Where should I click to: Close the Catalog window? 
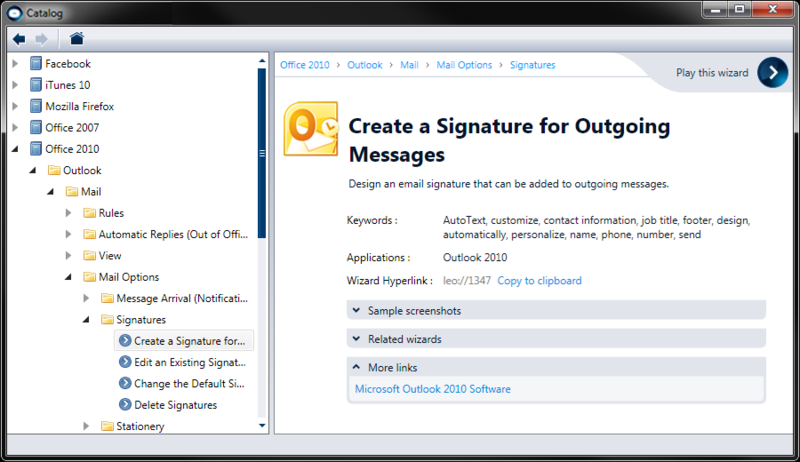[772, 9]
